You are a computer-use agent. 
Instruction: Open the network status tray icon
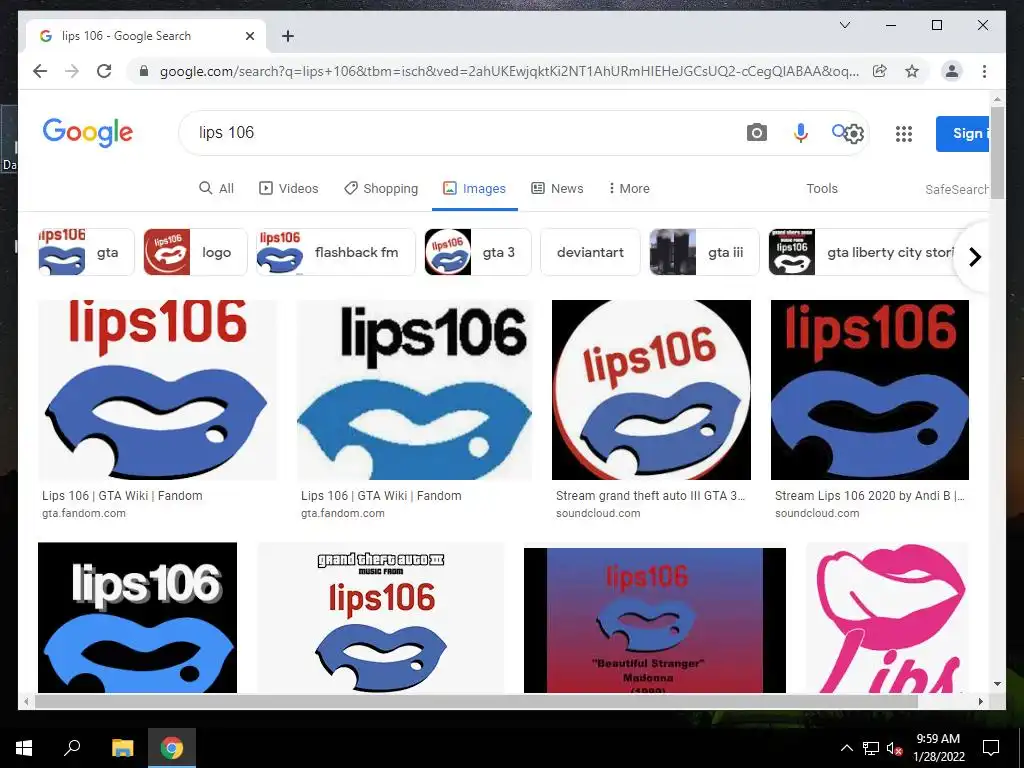click(871, 748)
